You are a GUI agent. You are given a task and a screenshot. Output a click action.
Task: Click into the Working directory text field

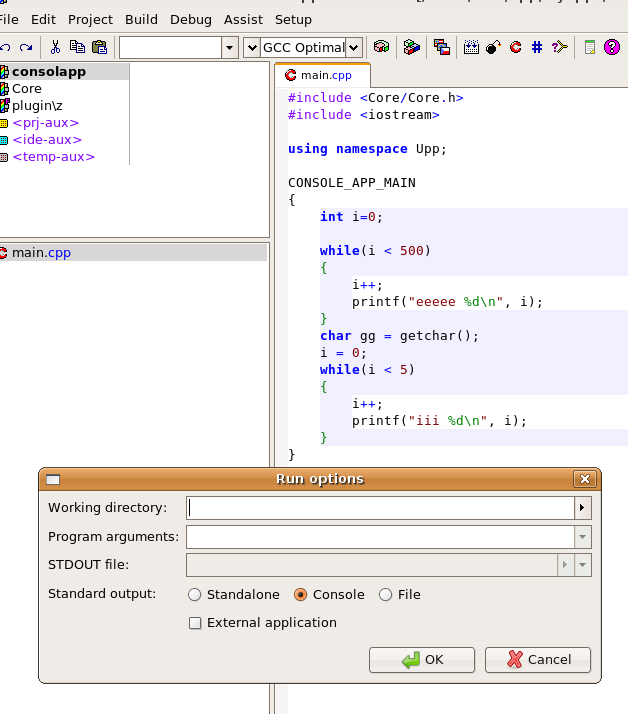coord(380,508)
